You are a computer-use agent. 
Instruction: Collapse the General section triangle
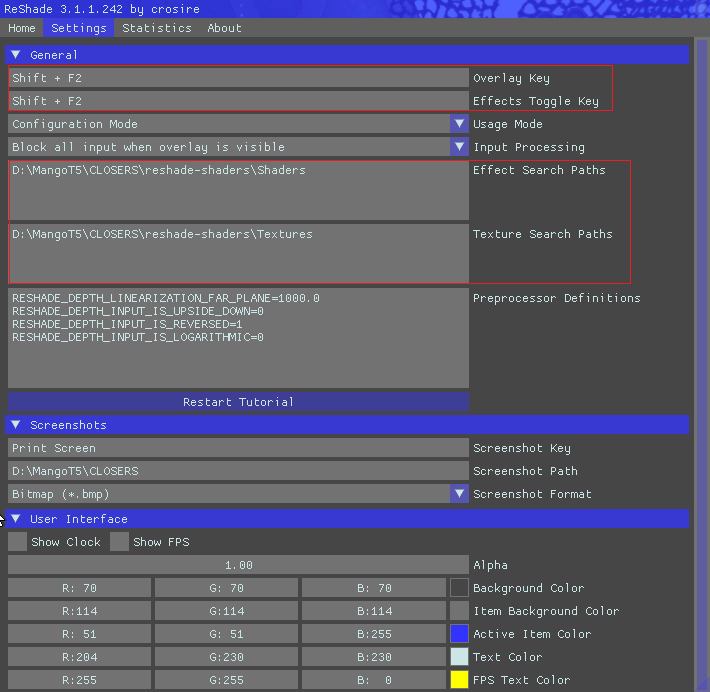pyautogui.click(x=16, y=55)
